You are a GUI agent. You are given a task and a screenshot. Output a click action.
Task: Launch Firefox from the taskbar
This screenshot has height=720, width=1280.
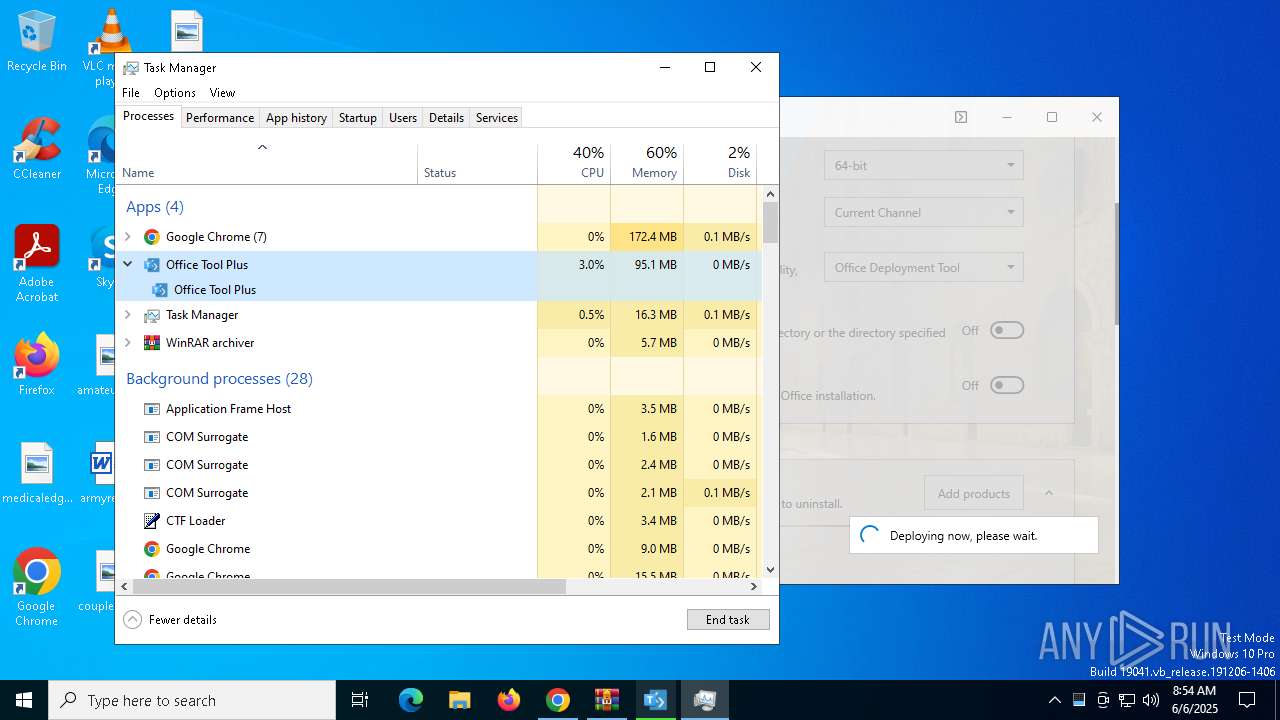coord(509,700)
